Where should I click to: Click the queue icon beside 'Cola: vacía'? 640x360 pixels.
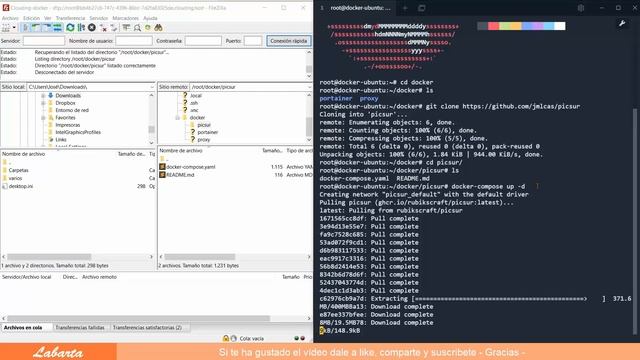[233, 338]
